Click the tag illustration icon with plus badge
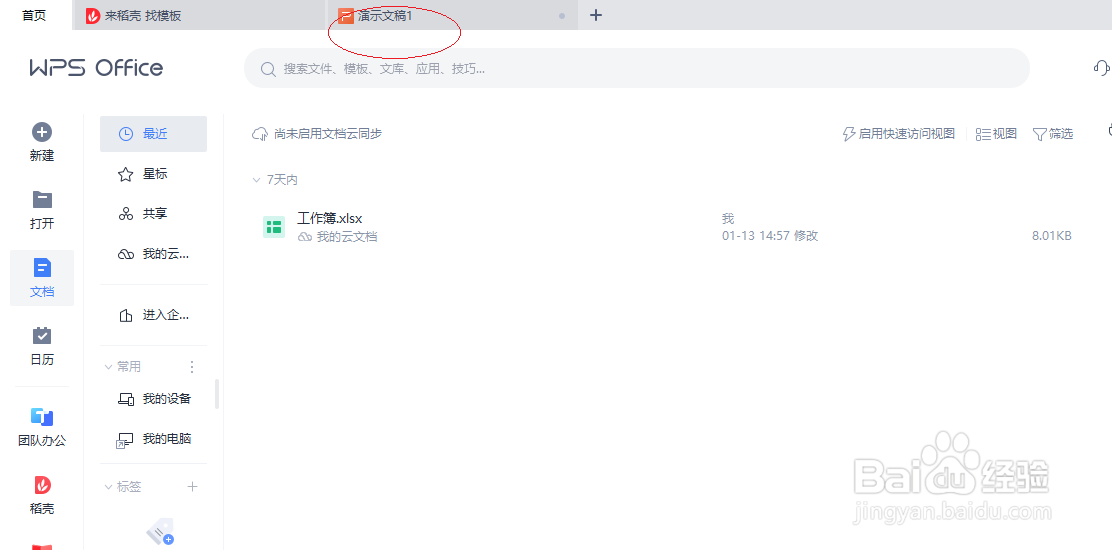This screenshot has width=1112, height=550. click(x=160, y=531)
